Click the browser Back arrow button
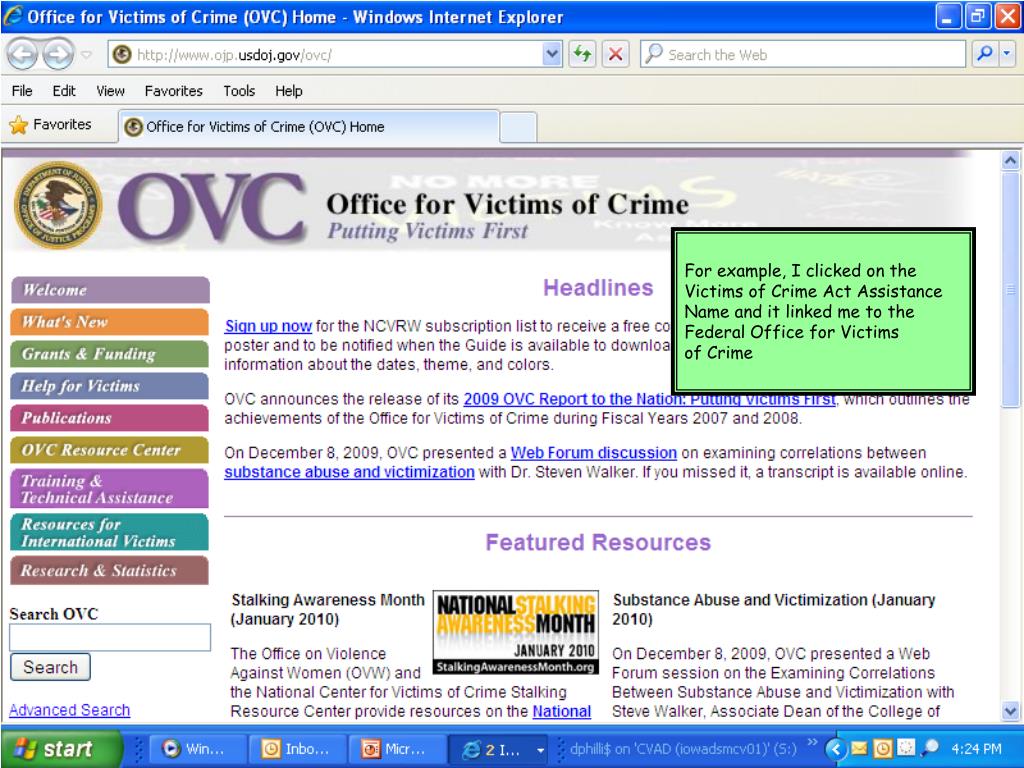This screenshot has height=768, width=1024. (22, 55)
